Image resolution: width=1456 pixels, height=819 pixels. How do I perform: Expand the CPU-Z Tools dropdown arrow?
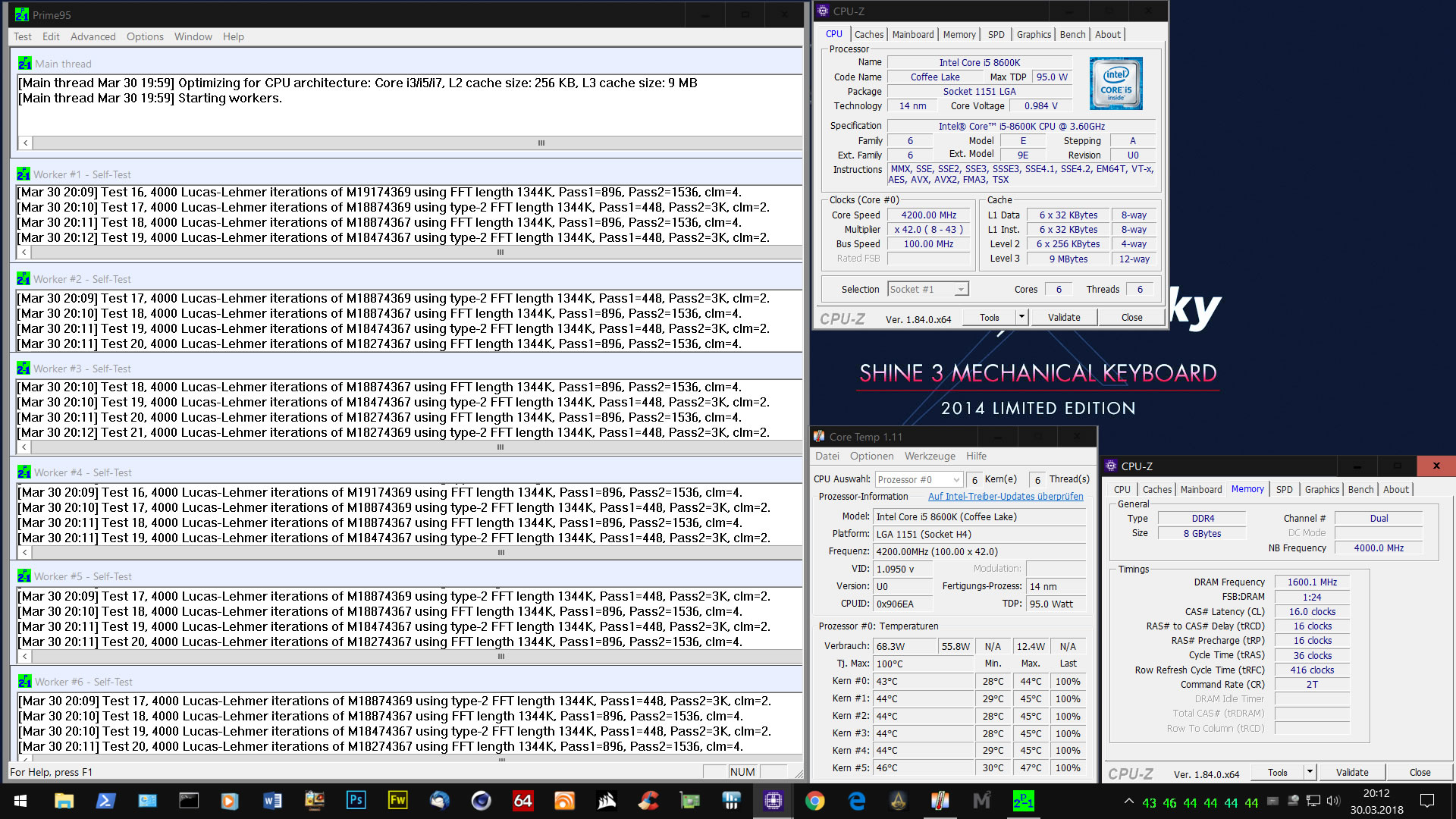coord(1021,317)
